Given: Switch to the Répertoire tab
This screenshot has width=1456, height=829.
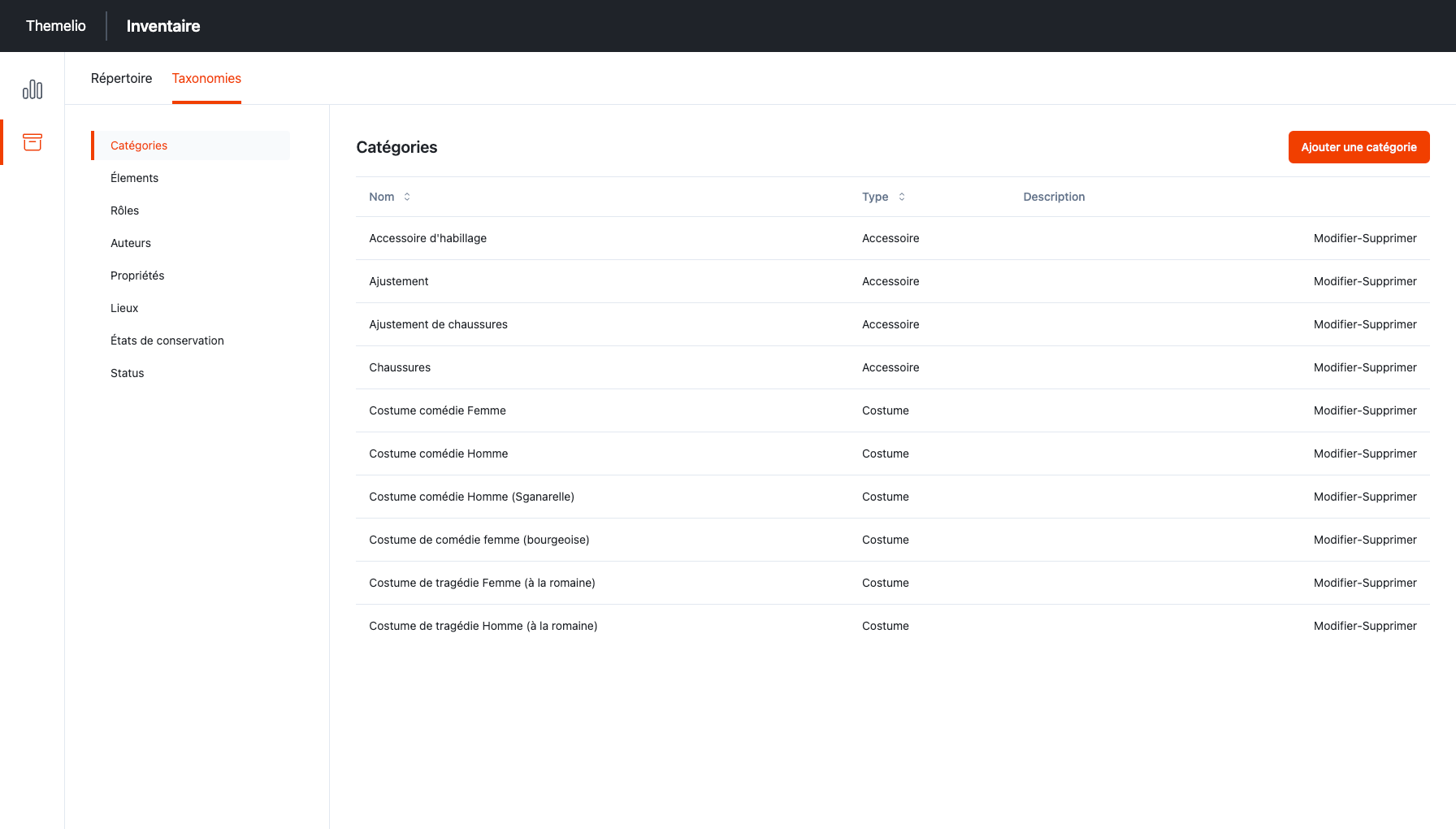Looking at the screenshot, I should (x=121, y=78).
